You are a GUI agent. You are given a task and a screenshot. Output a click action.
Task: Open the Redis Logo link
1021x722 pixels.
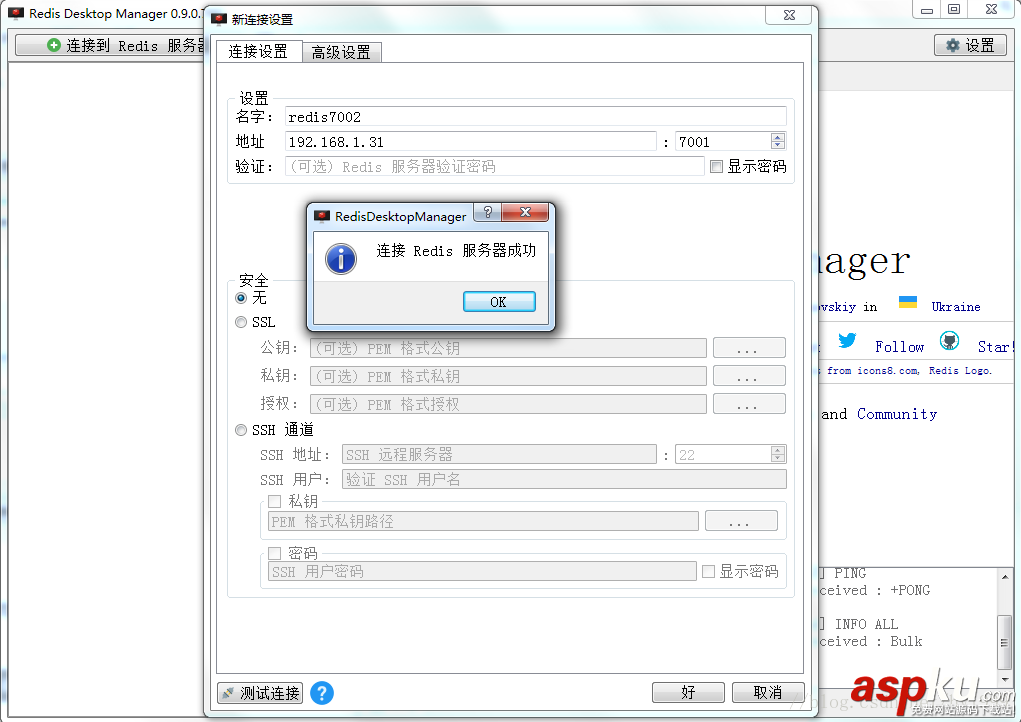(x=960, y=370)
